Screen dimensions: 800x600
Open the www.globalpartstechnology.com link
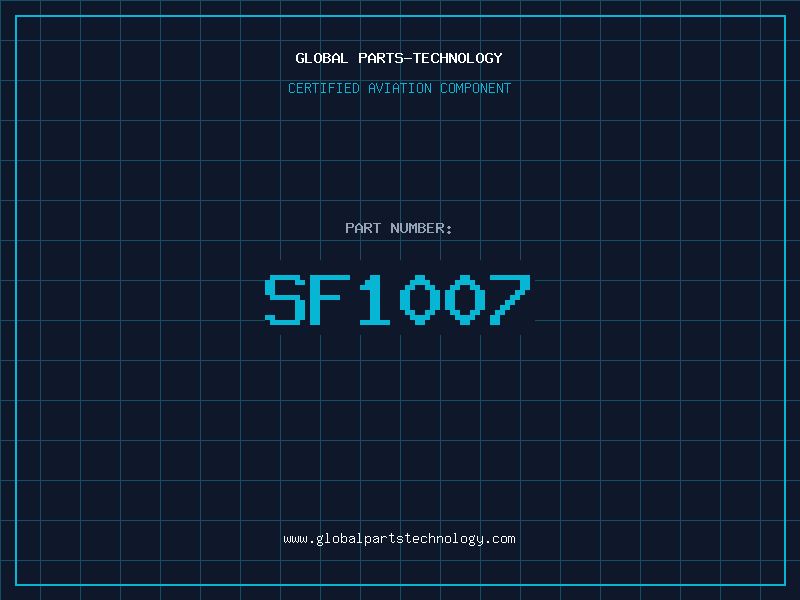[x=399, y=539]
